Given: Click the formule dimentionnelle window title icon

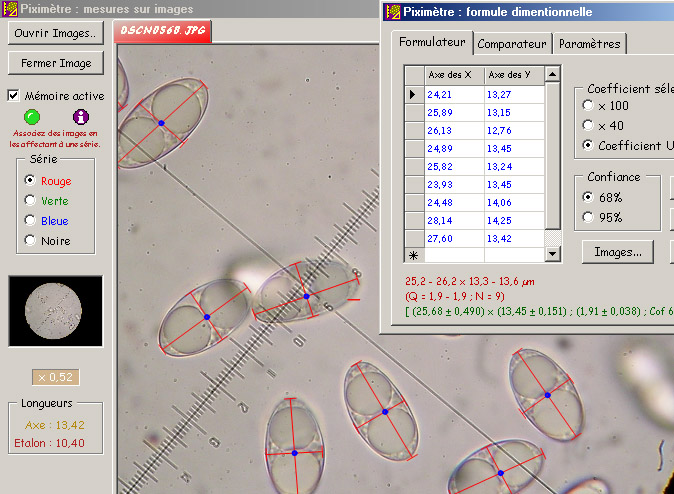Looking at the screenshot, I should point(392,12).
